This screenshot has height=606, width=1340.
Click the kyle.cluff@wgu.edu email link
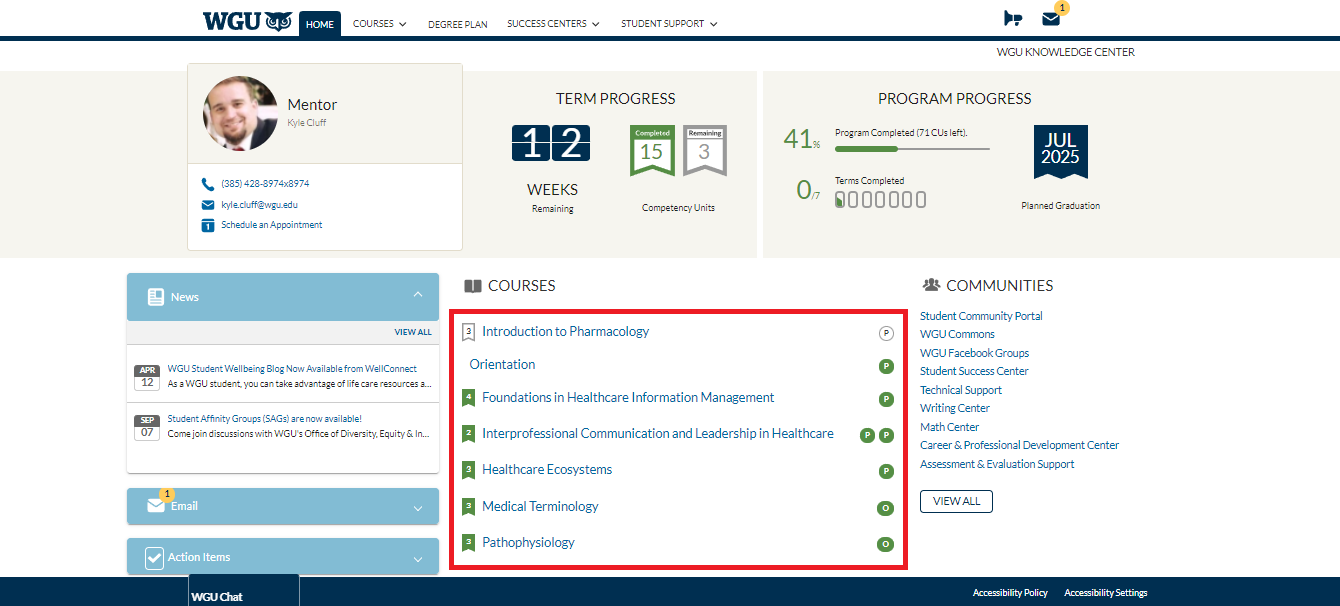click(x=259, y=205)
